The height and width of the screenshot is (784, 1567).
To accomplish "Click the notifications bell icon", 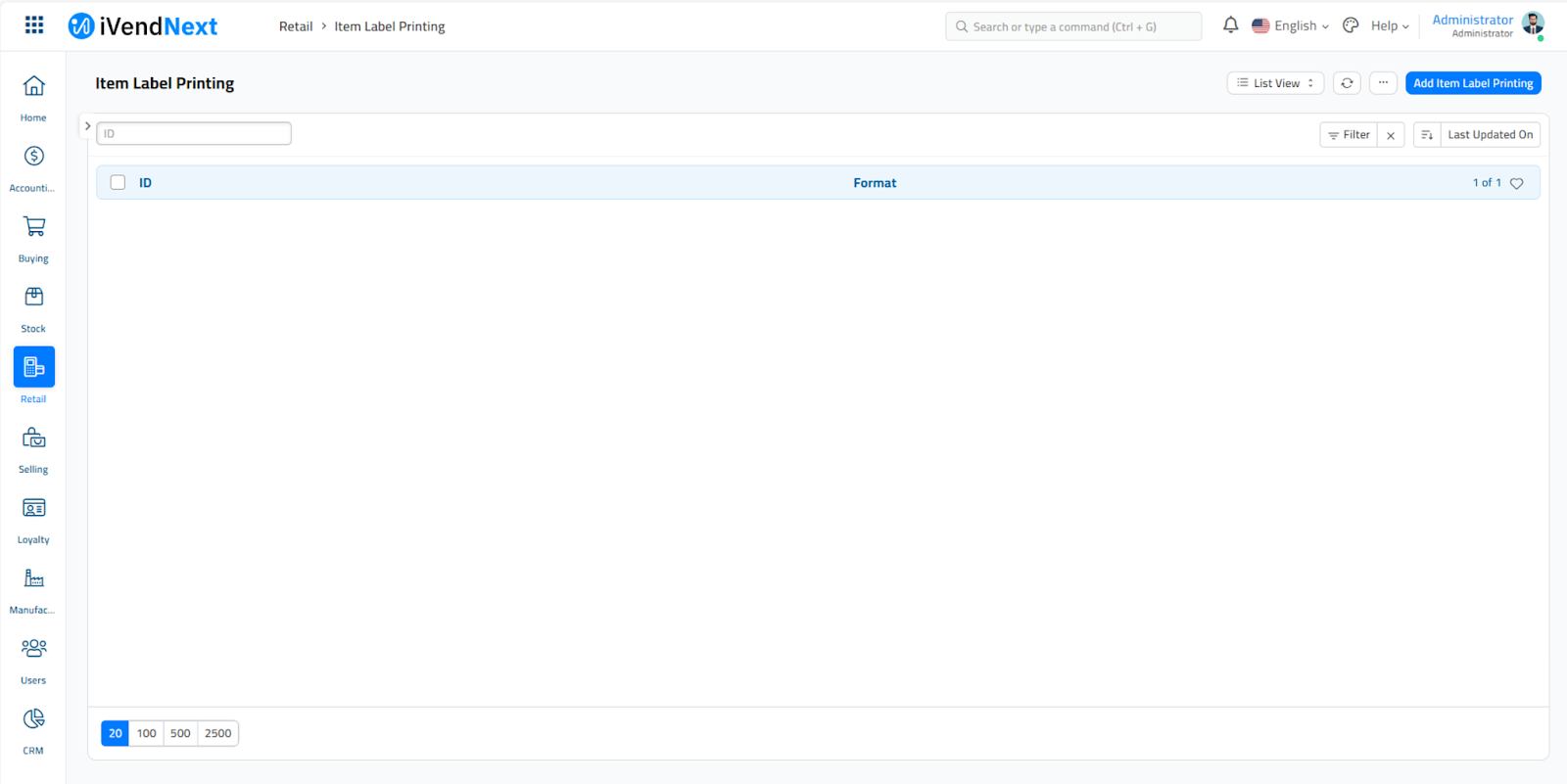I will [x=1230, y=25].
